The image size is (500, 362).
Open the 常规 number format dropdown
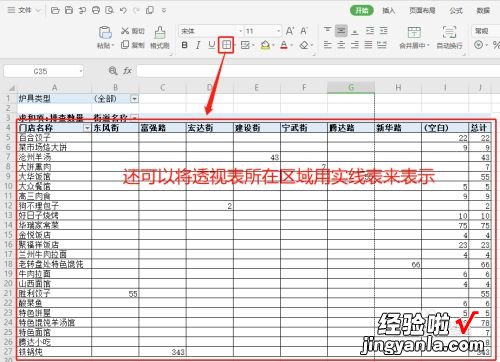485,31
